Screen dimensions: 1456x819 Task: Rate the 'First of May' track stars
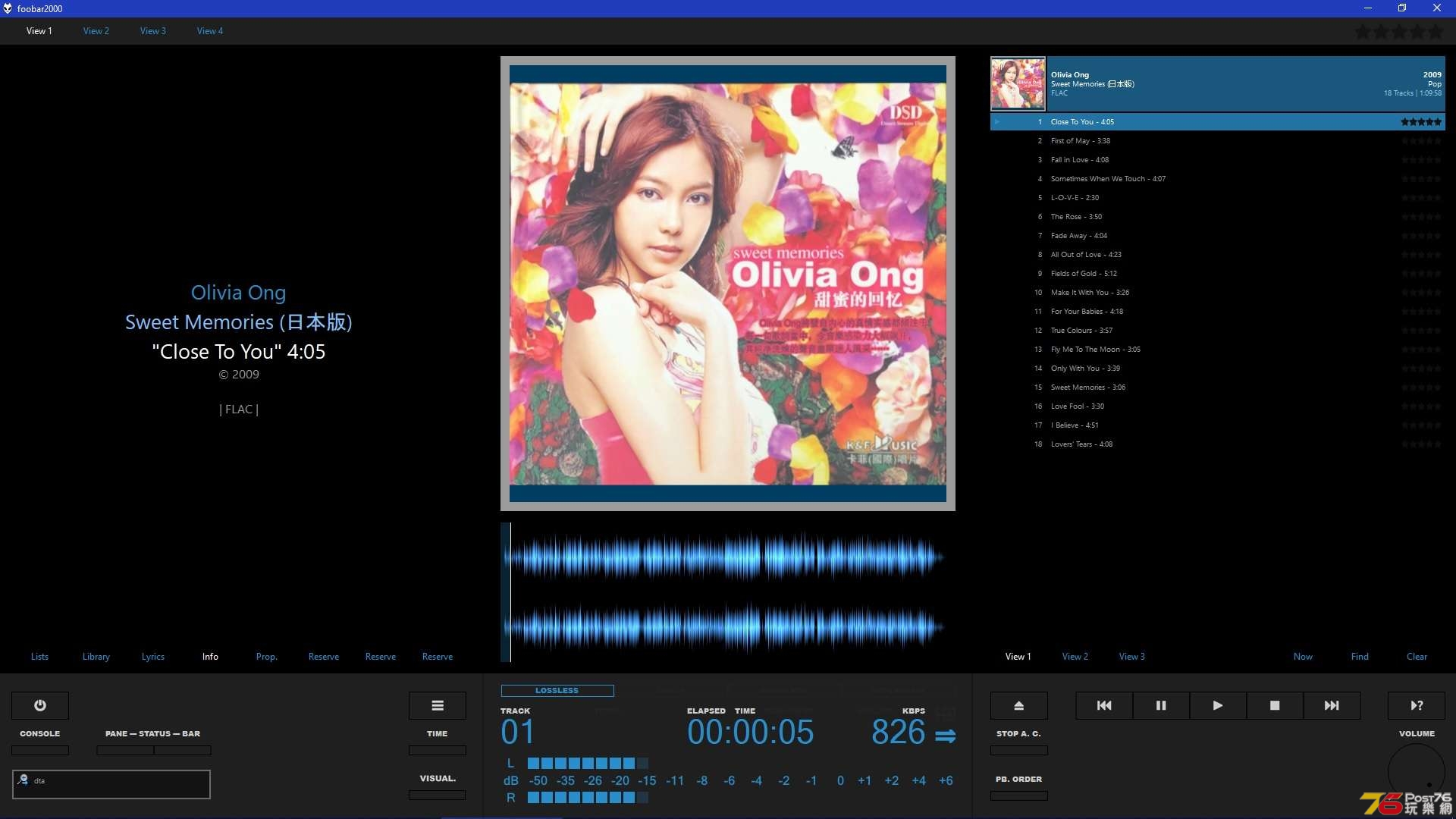point(1421,141)
